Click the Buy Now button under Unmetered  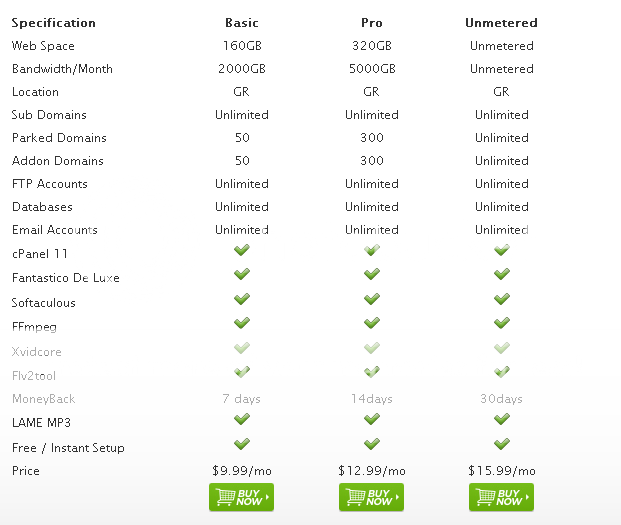pyautogui.click(x=501, y=497)
